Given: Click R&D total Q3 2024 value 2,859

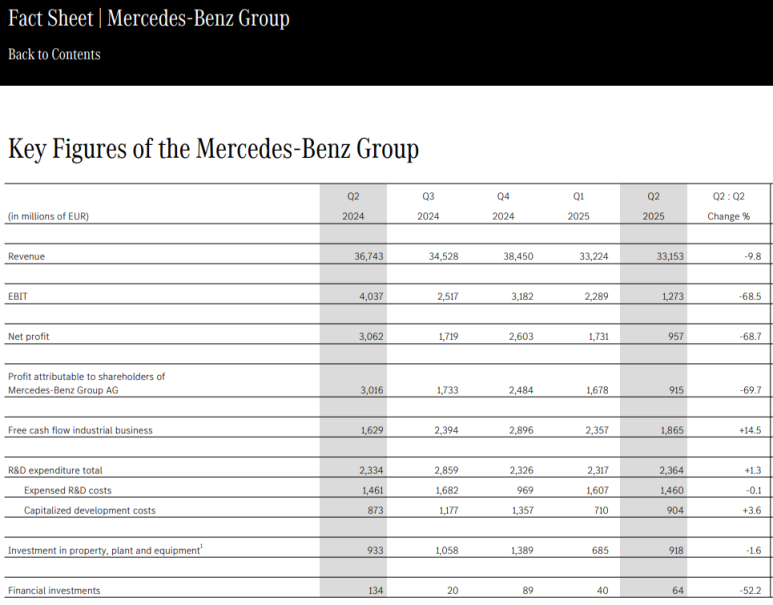Looking at the screenshot, I should coord(446,470).
